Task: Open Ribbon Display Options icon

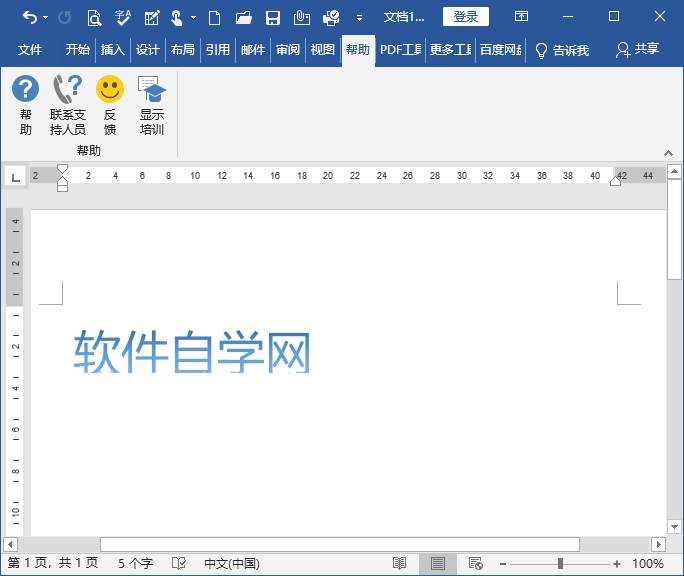Action: coord(521,17)
